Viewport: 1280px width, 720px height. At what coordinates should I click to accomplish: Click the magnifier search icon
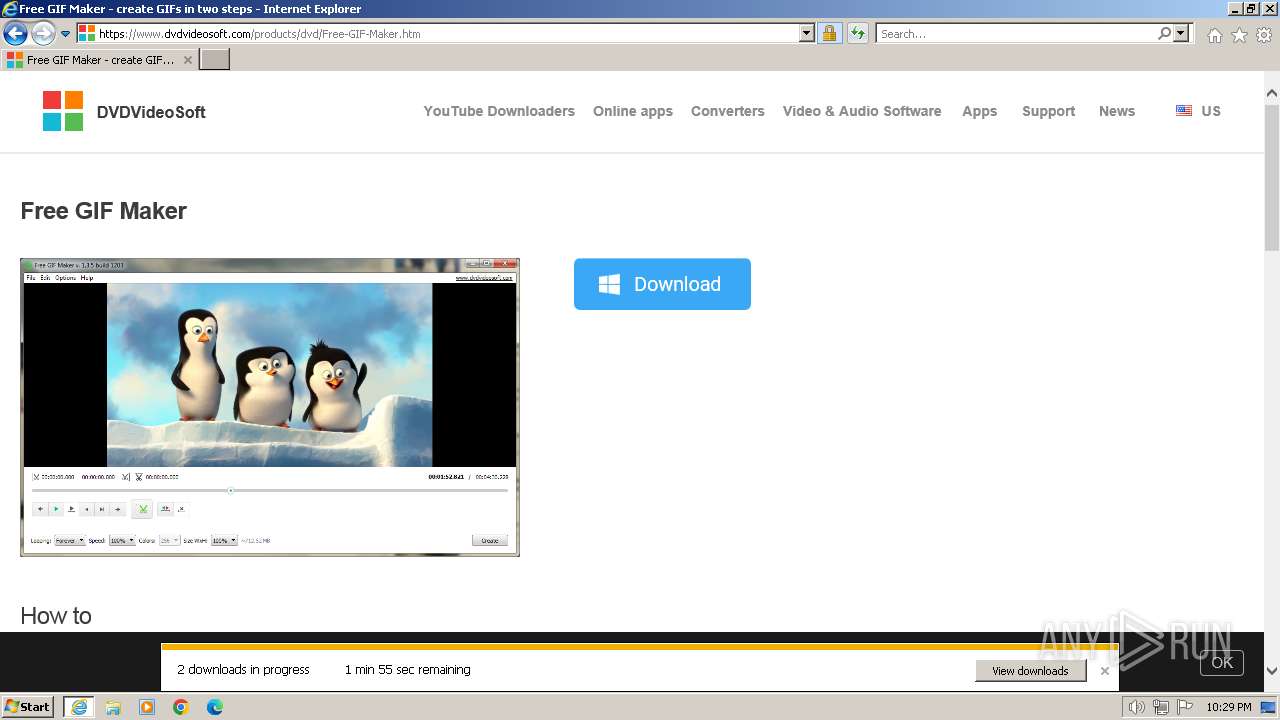1164,33
